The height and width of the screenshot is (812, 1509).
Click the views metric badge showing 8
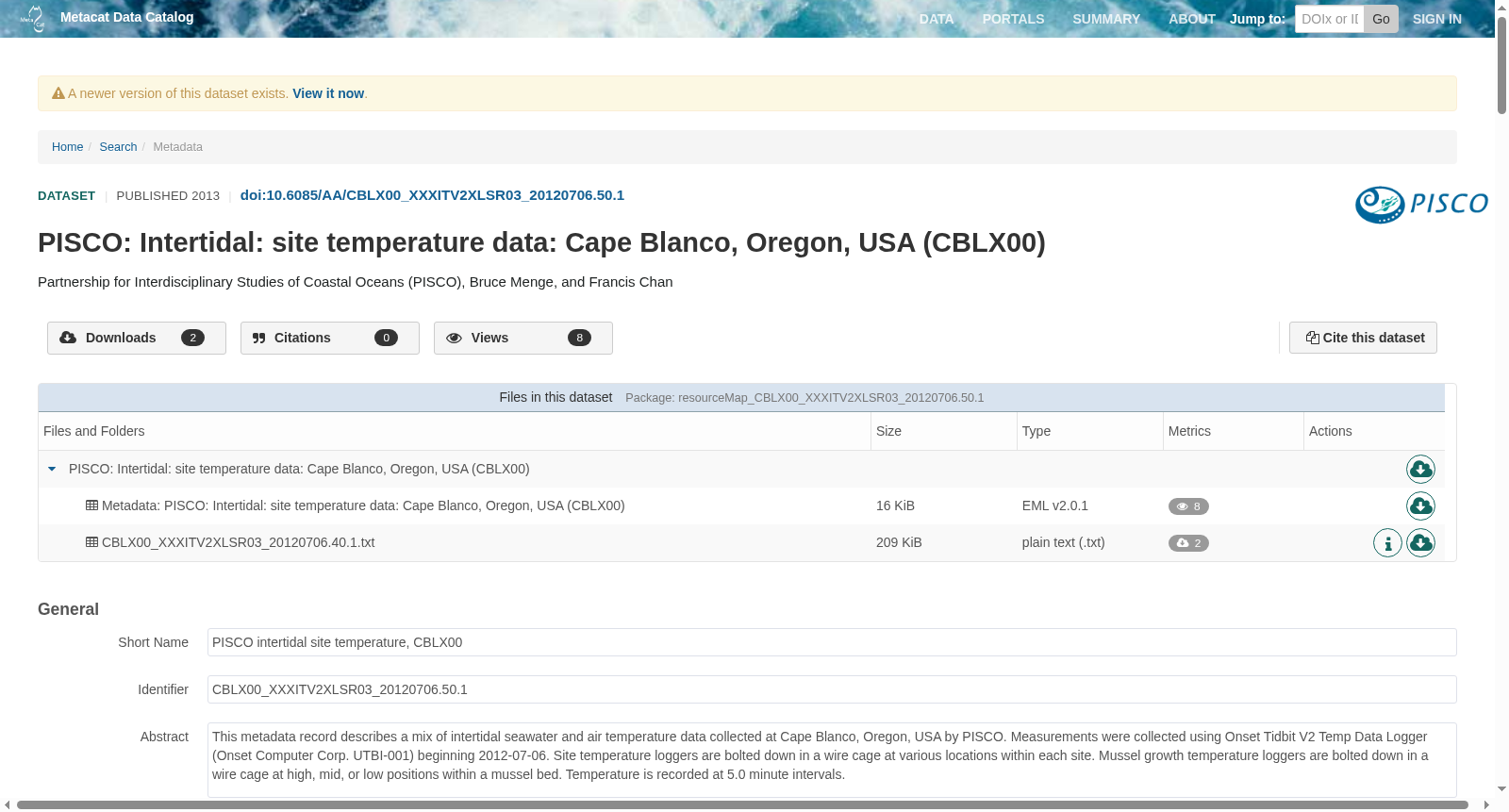tap(1188, 506)
